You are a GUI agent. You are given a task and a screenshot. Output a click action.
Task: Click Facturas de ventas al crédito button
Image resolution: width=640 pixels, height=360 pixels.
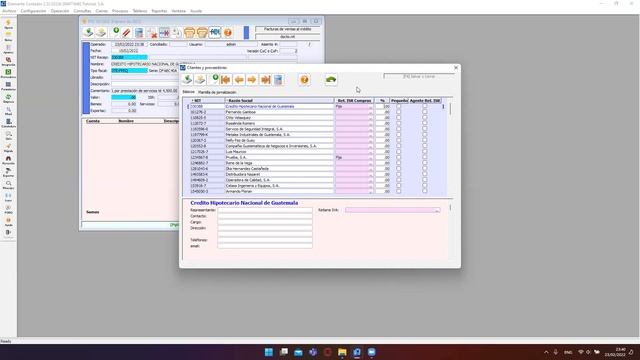287,29
